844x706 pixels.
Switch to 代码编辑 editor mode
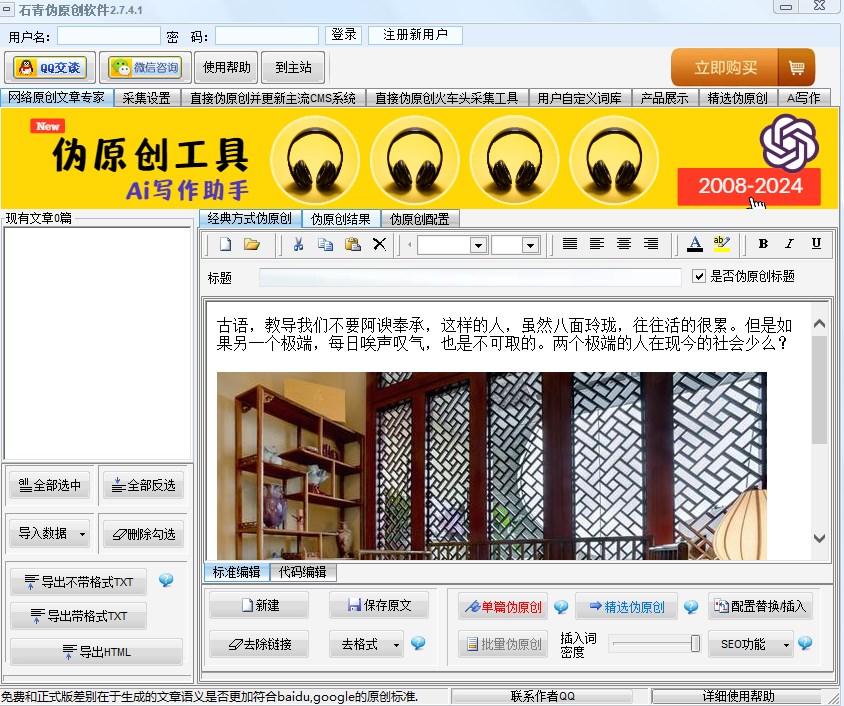tap(303, 572)
